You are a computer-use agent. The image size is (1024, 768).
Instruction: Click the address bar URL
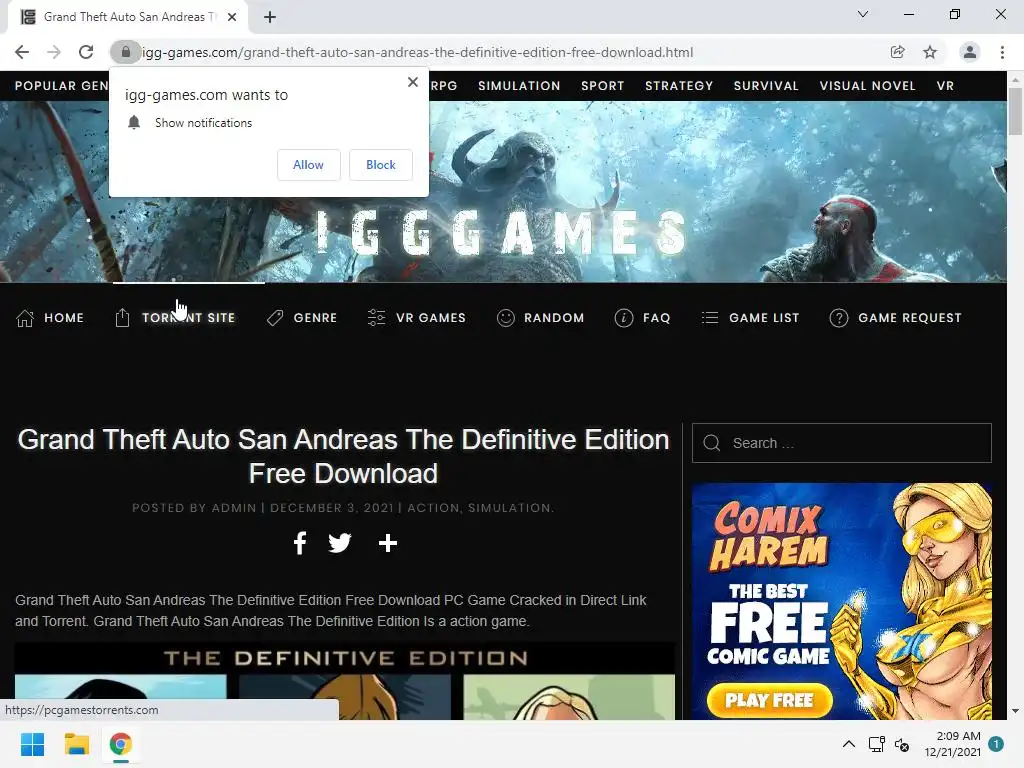tap(418, 52)
